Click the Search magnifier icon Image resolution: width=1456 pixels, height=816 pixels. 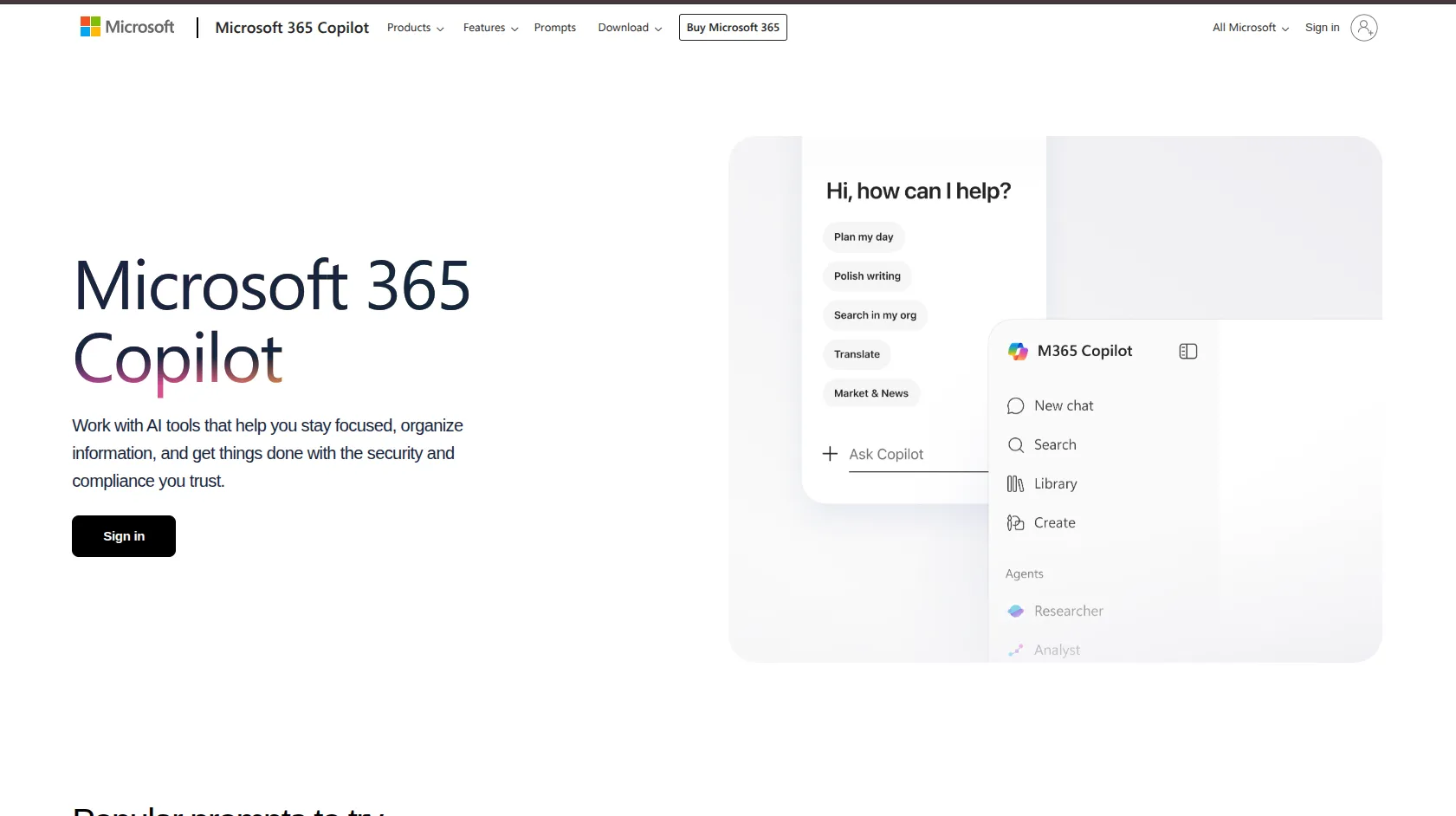click(x=1016, y=445)
